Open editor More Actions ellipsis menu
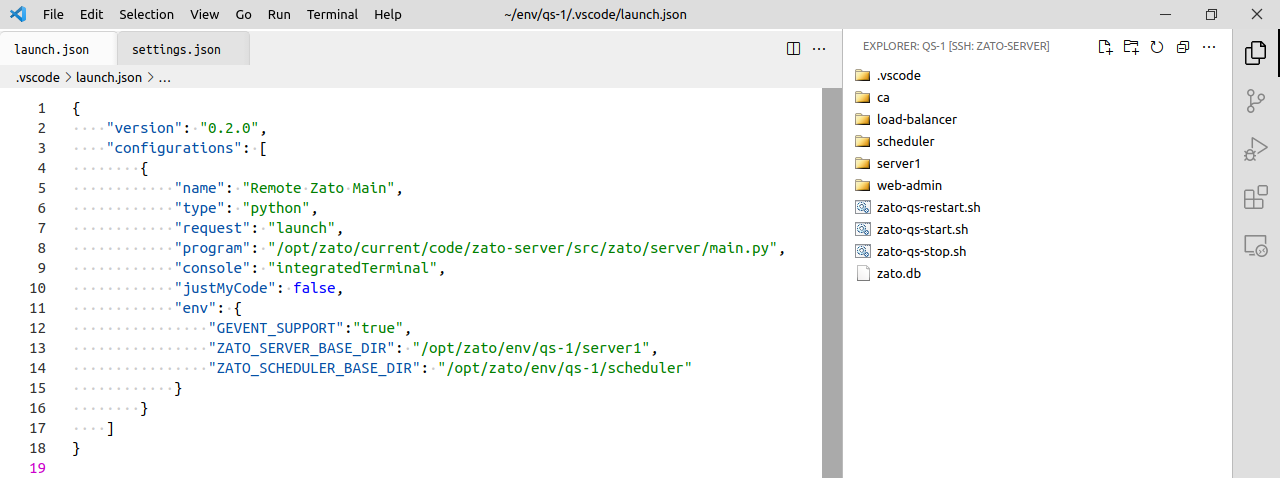 [x=819, y=48]
